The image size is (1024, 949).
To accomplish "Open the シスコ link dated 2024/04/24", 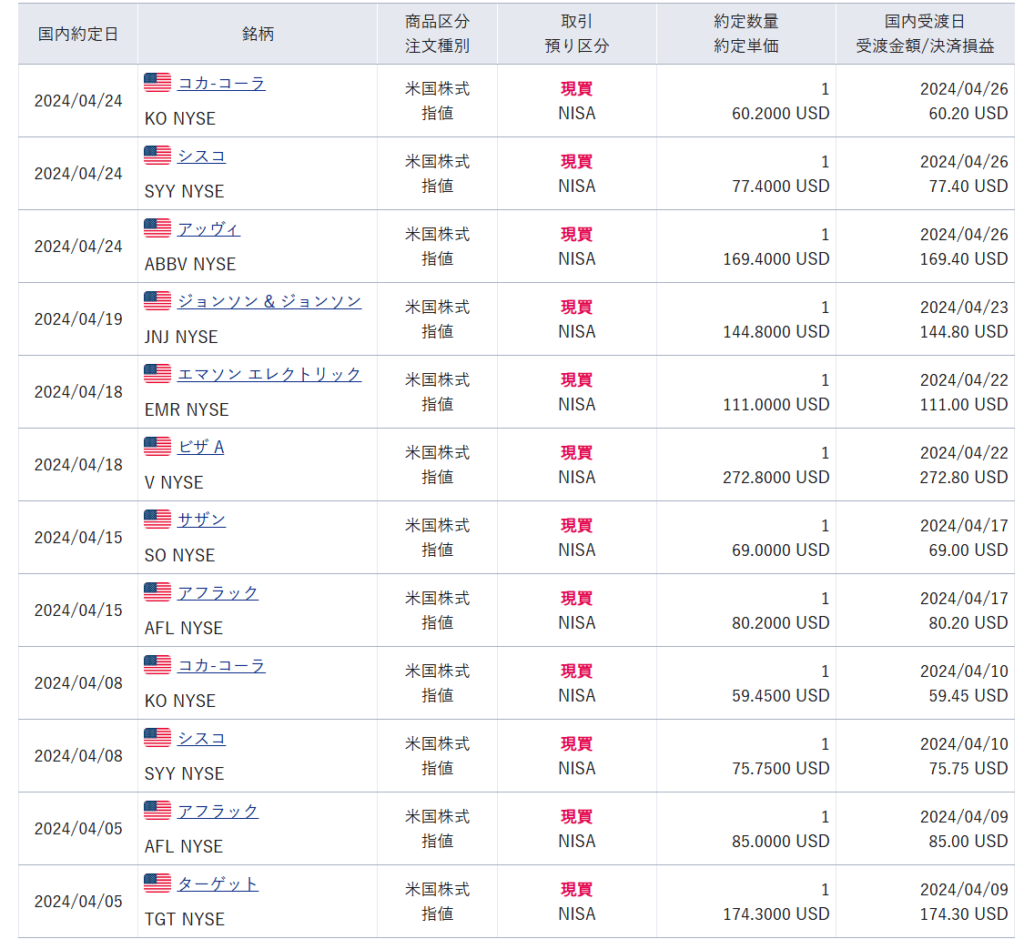I will point(202,156).
